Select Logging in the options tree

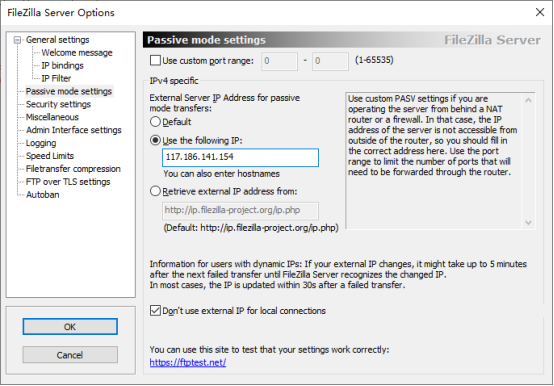(x=41, y=143)
